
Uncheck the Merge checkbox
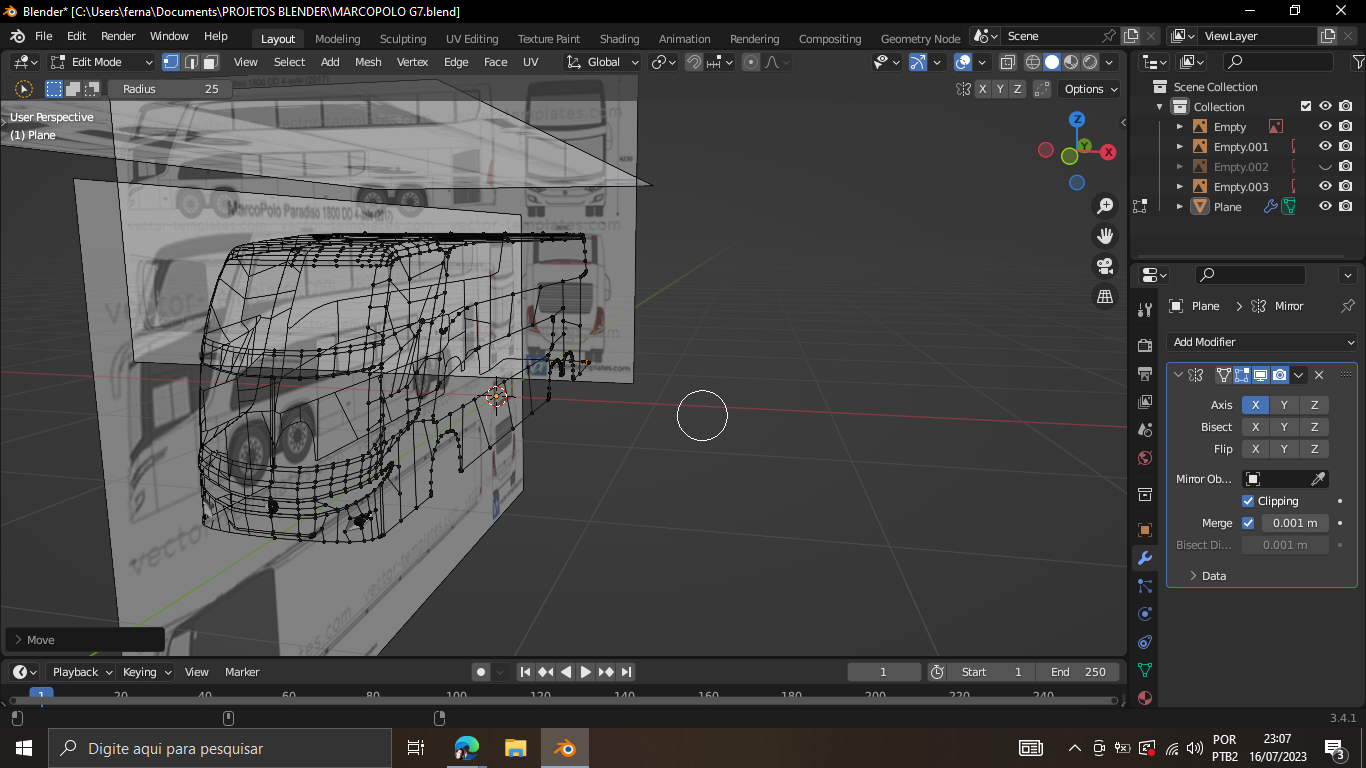click(x=1248, y=523)
